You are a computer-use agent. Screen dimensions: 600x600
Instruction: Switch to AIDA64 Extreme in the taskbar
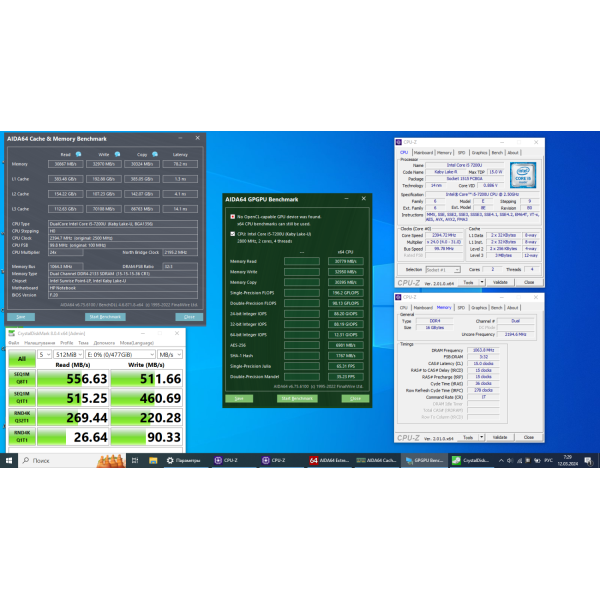pos(329,460)
